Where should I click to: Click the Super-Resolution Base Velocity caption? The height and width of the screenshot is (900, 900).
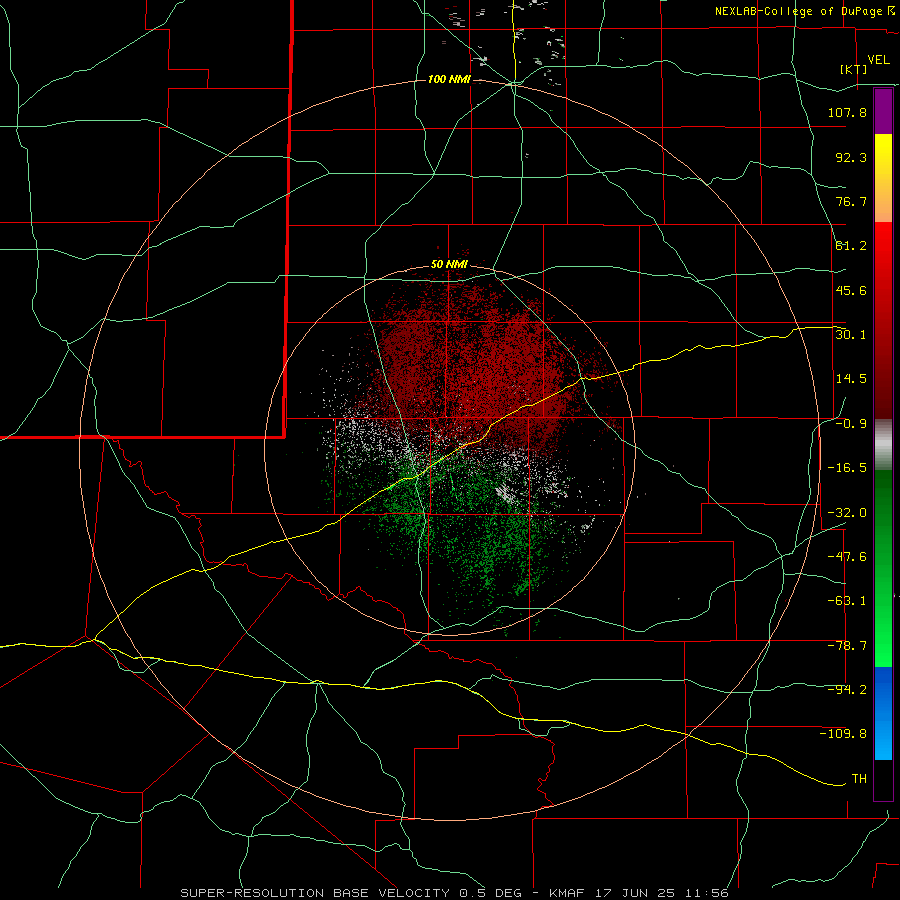455,893
